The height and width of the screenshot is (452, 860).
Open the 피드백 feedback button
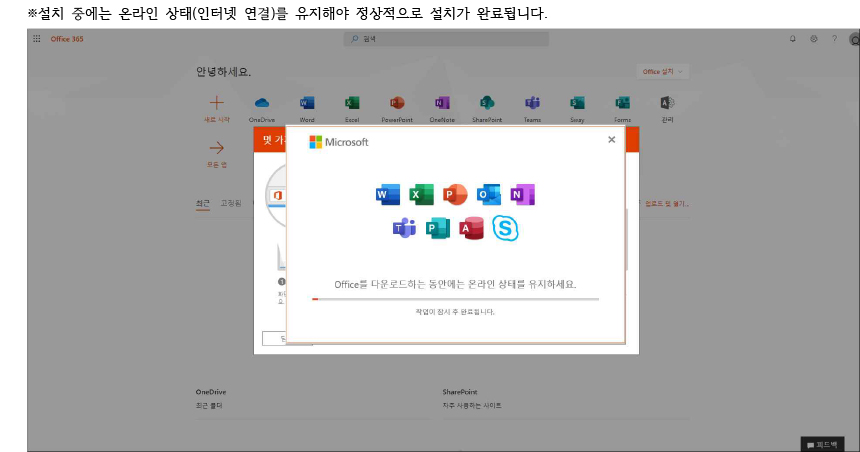pyautogui.click(x=822, y=445)
